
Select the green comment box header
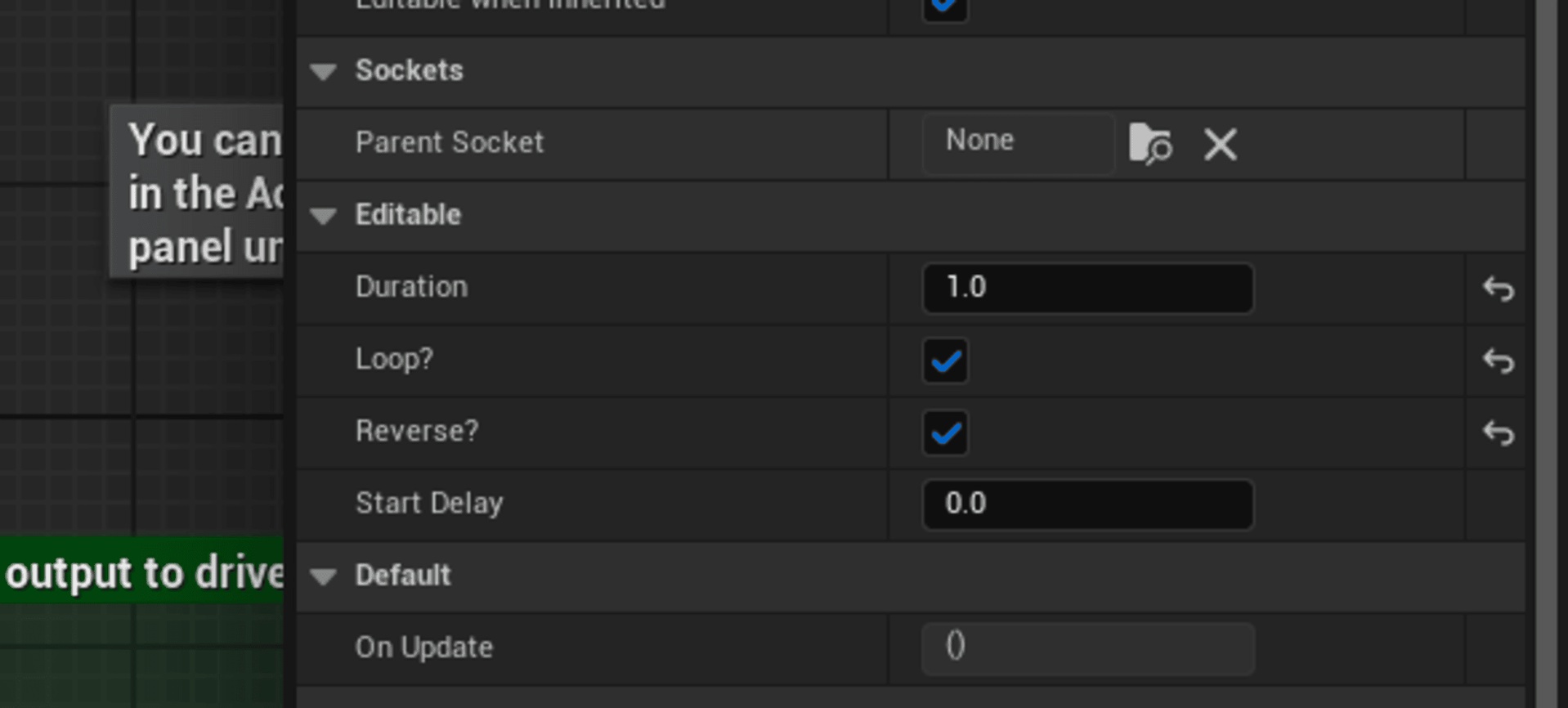coord(142,571)
